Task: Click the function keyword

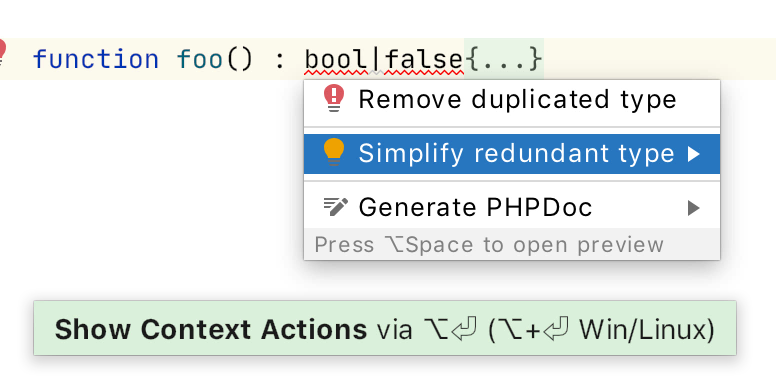Action: pyautogui.click(x=96, y=59)
